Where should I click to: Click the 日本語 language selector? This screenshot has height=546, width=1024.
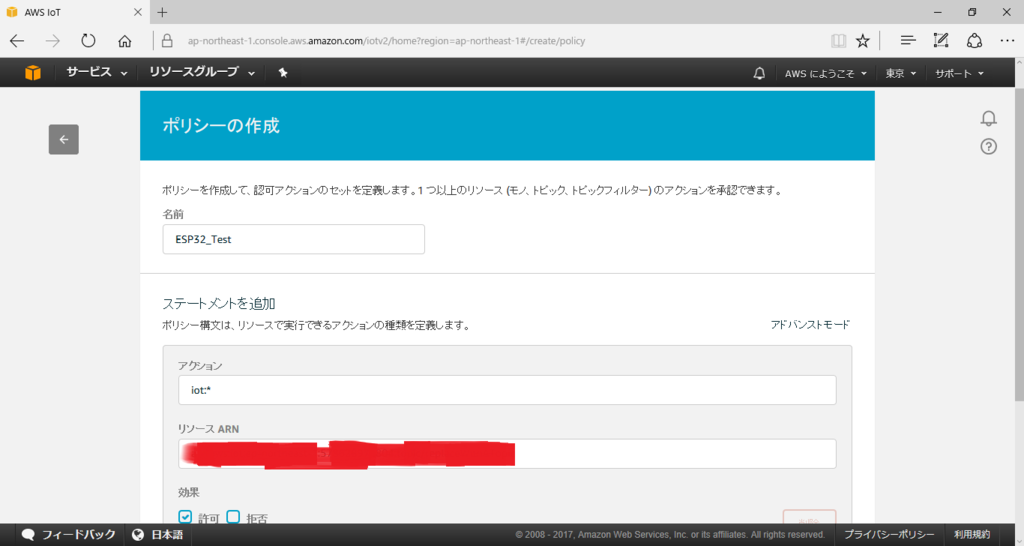tap(167, 534)
